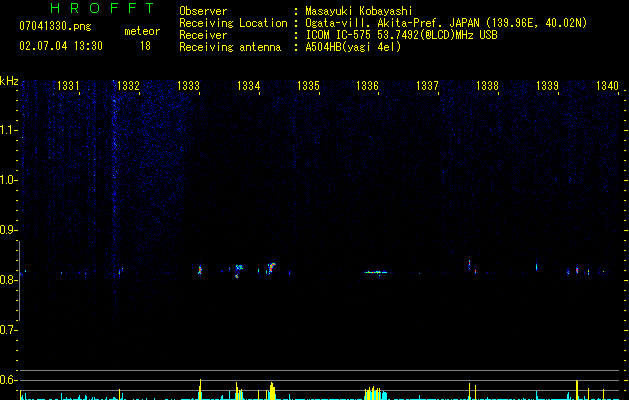This screenshot has height=400, width=629.
Task: Click the kHz axis unit label
Action: coord(9,81)
